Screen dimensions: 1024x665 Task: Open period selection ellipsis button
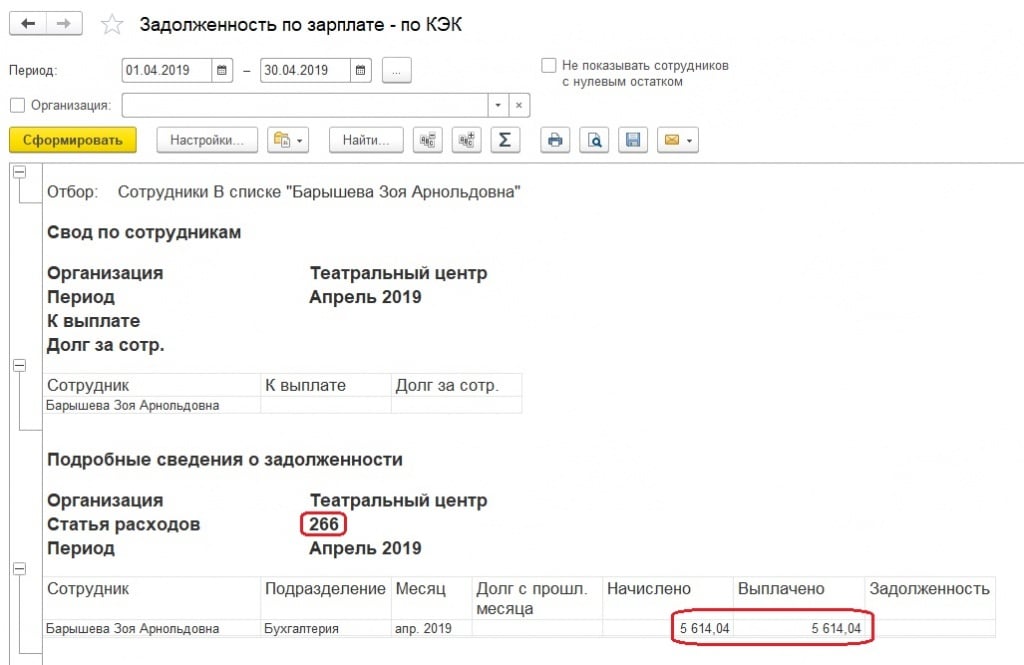(x=396, y=71)
